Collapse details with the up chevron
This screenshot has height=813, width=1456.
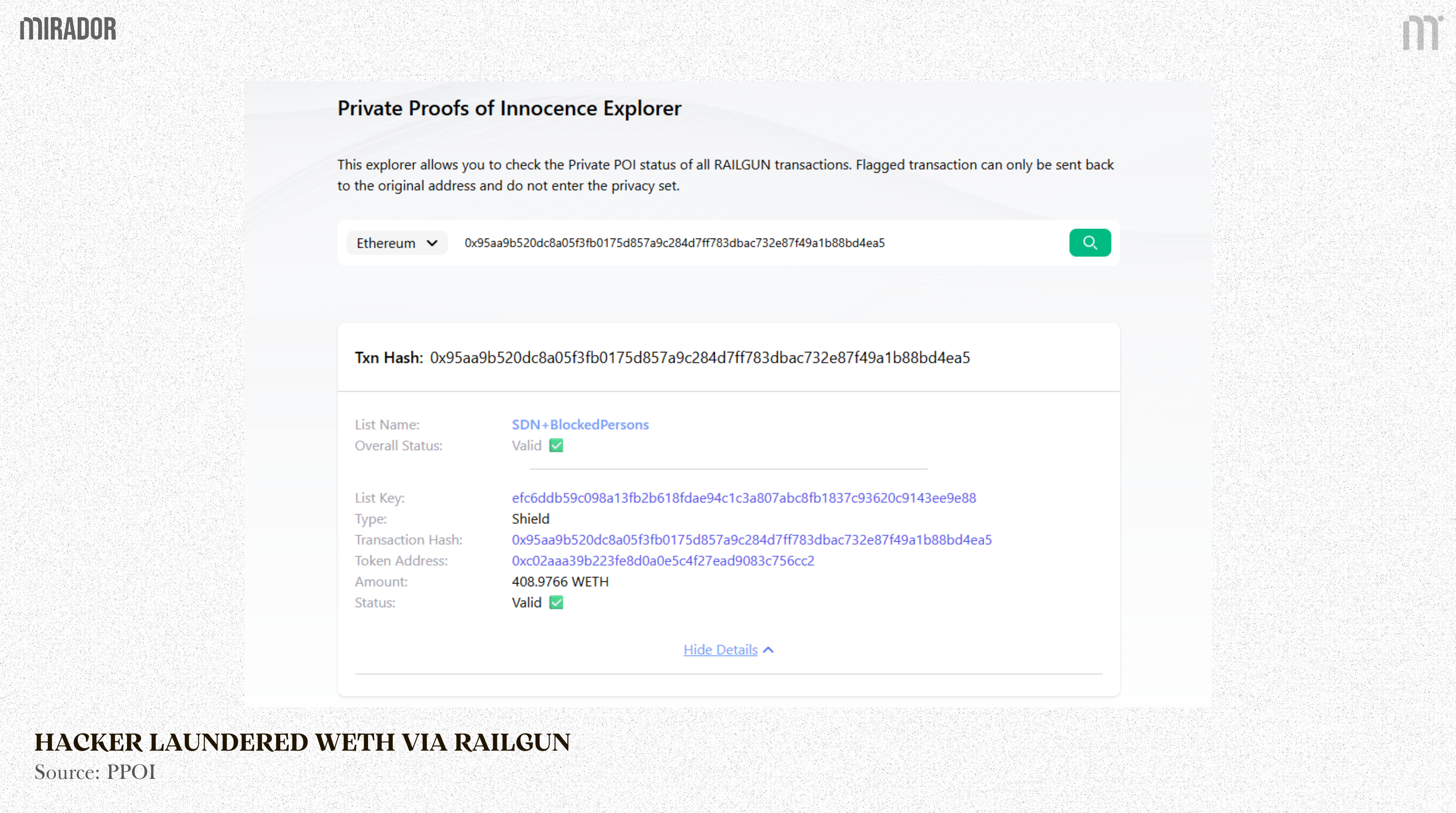(768, 650)
